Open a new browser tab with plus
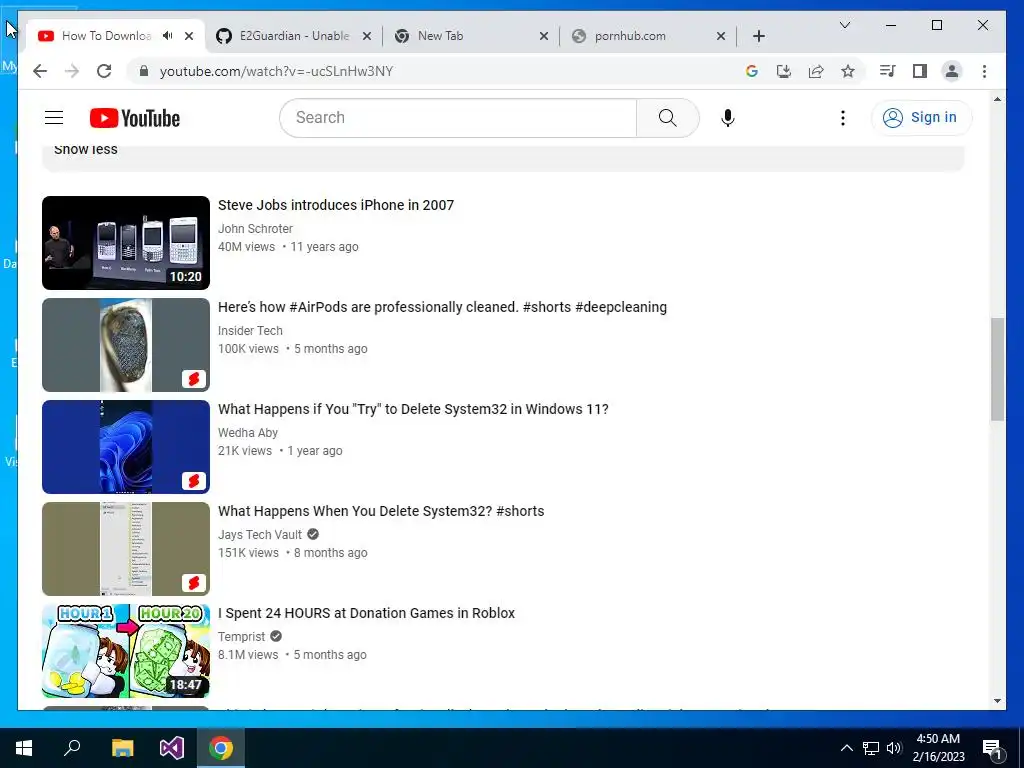 click(x=758, y=36)
